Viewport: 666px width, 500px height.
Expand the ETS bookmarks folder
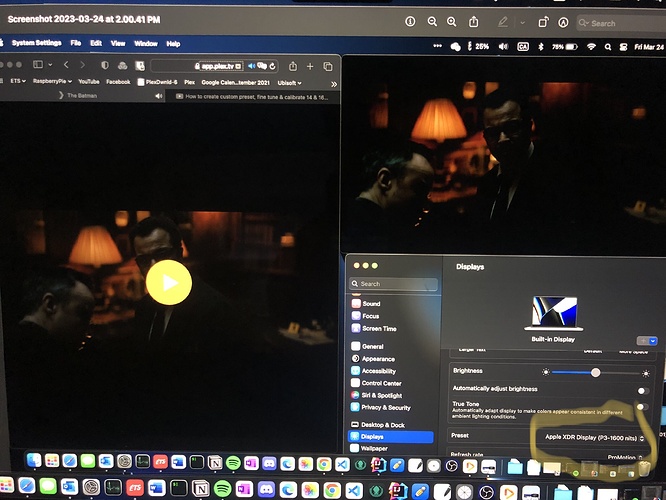[x=17, y=81]
